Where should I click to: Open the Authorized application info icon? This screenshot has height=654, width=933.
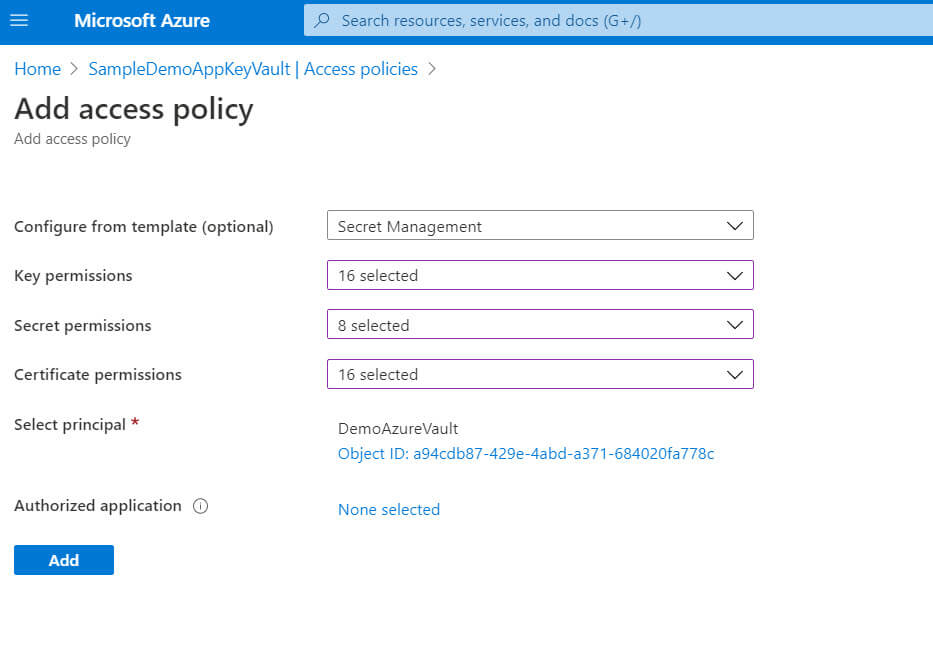[x=201, y=506]
